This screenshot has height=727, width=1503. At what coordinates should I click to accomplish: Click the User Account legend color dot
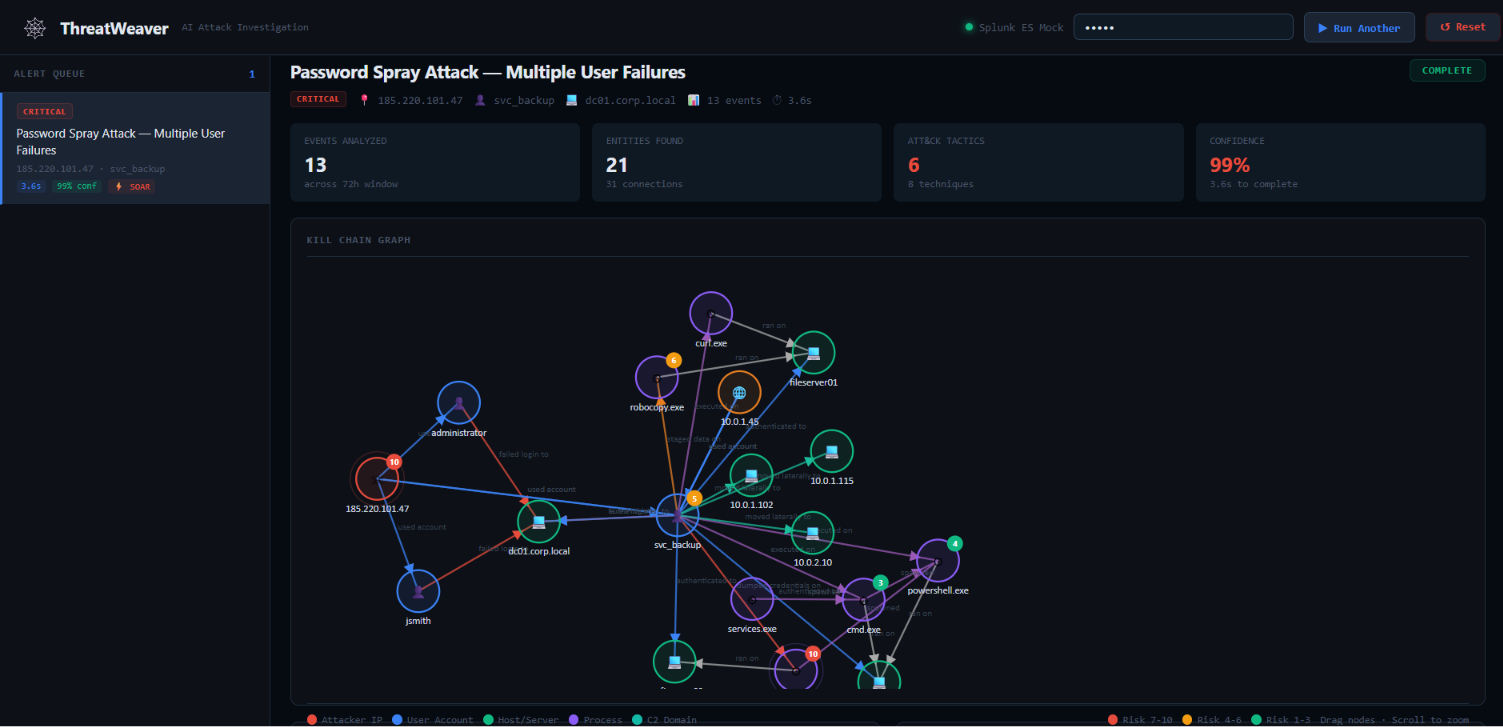point(398,720)
